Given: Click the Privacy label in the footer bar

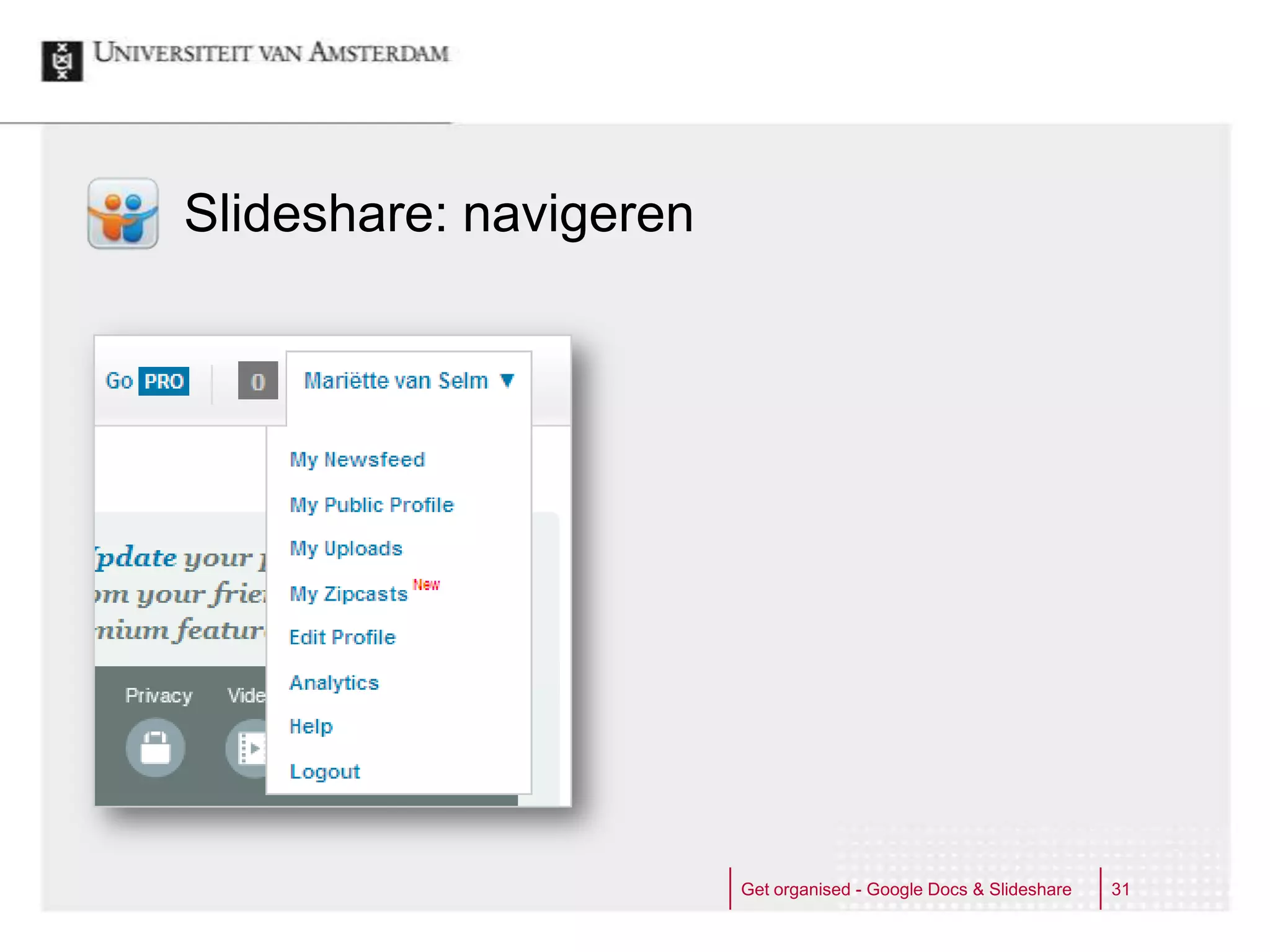Looking at the screenshot, I should pos(159,696).
